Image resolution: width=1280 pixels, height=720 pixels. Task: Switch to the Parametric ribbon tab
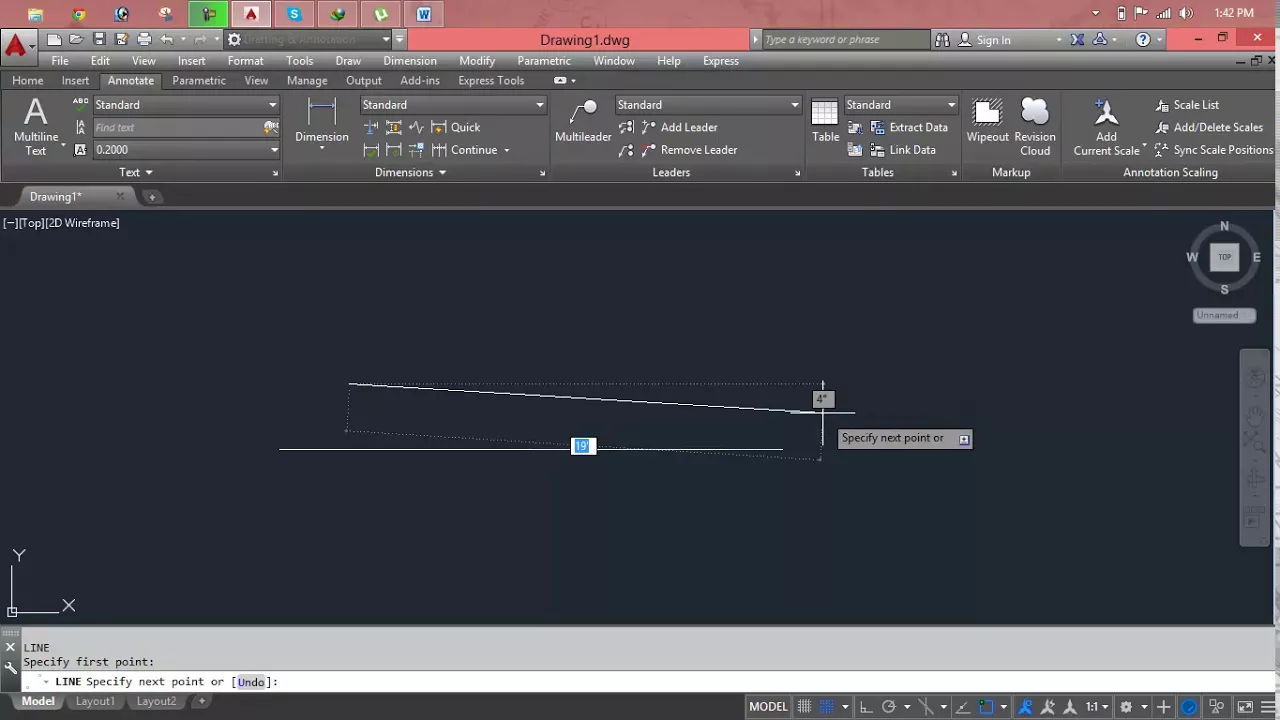click(x=199, y=80)
